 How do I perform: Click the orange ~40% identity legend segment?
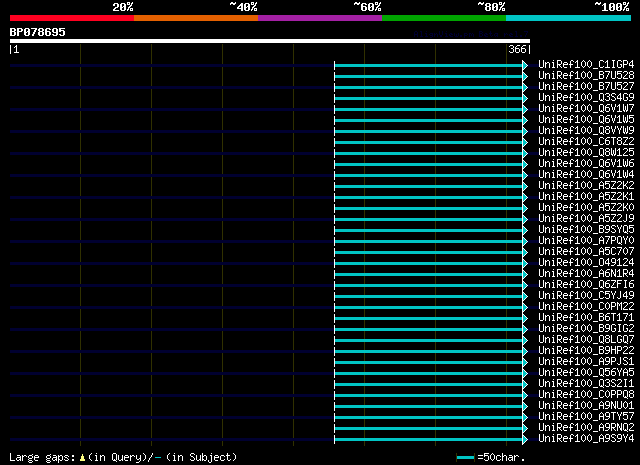[196, 18]
